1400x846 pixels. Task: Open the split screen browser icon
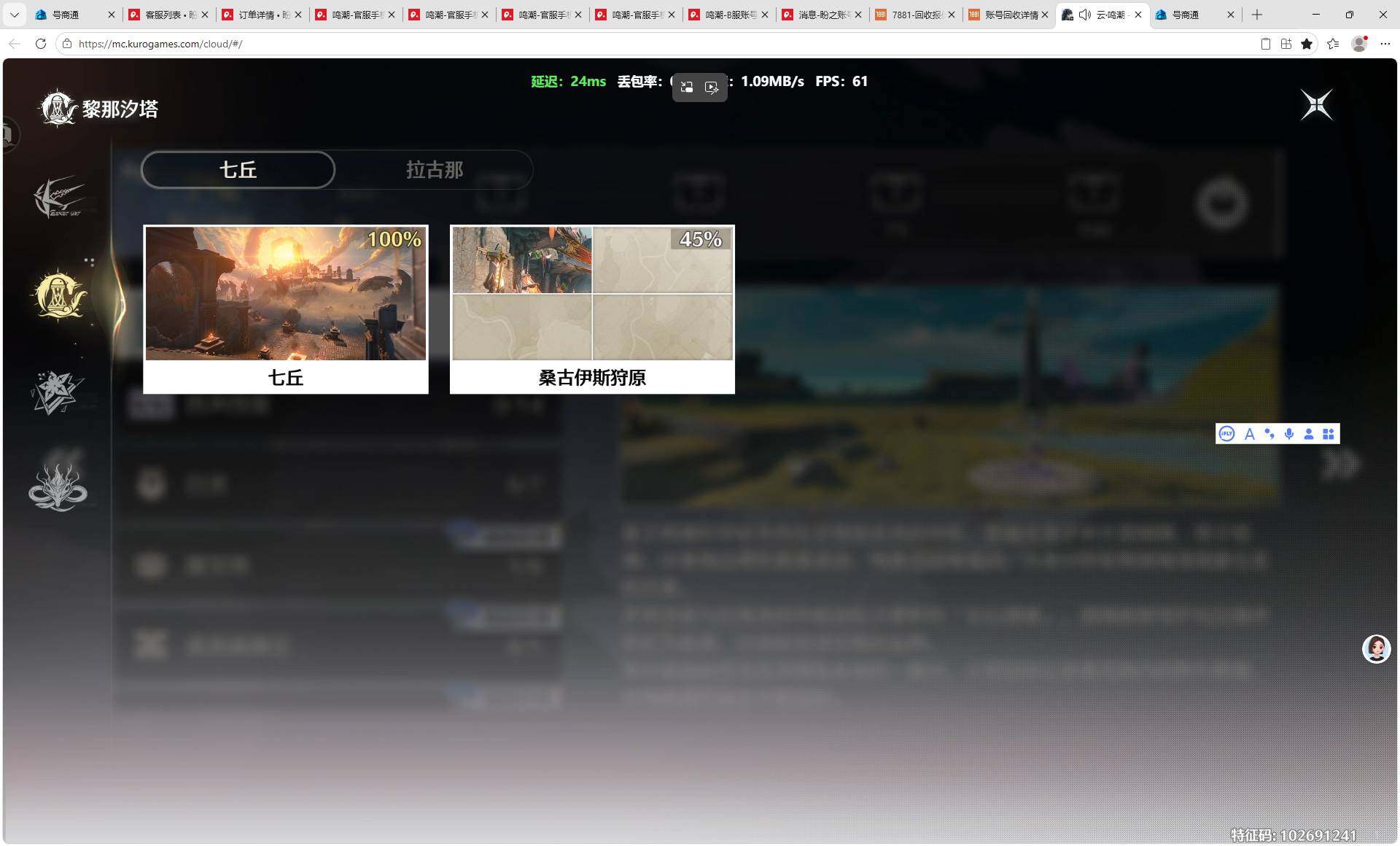1286,44
